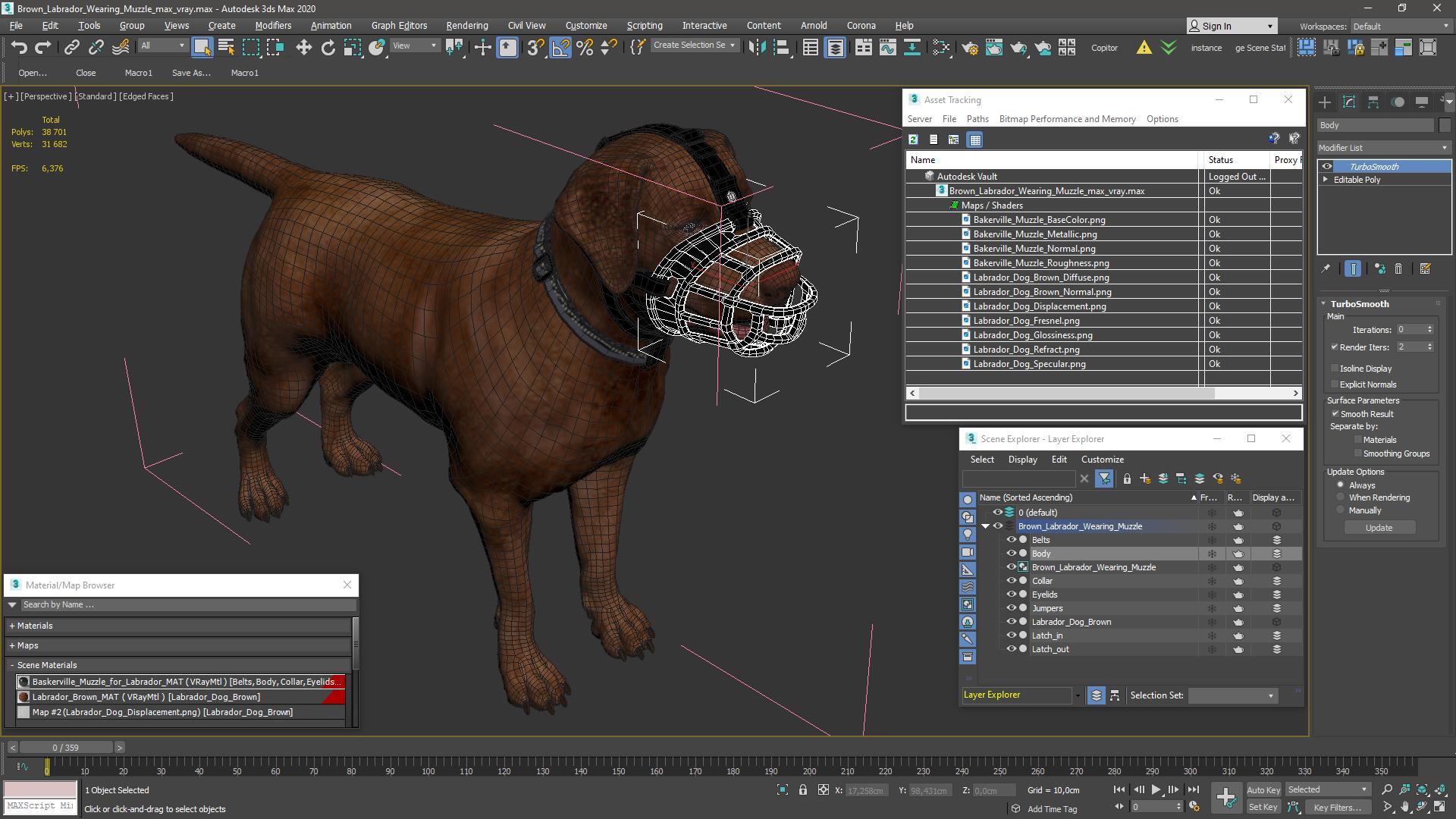Open the Selection Set dropdown

tap(1232, 695)
